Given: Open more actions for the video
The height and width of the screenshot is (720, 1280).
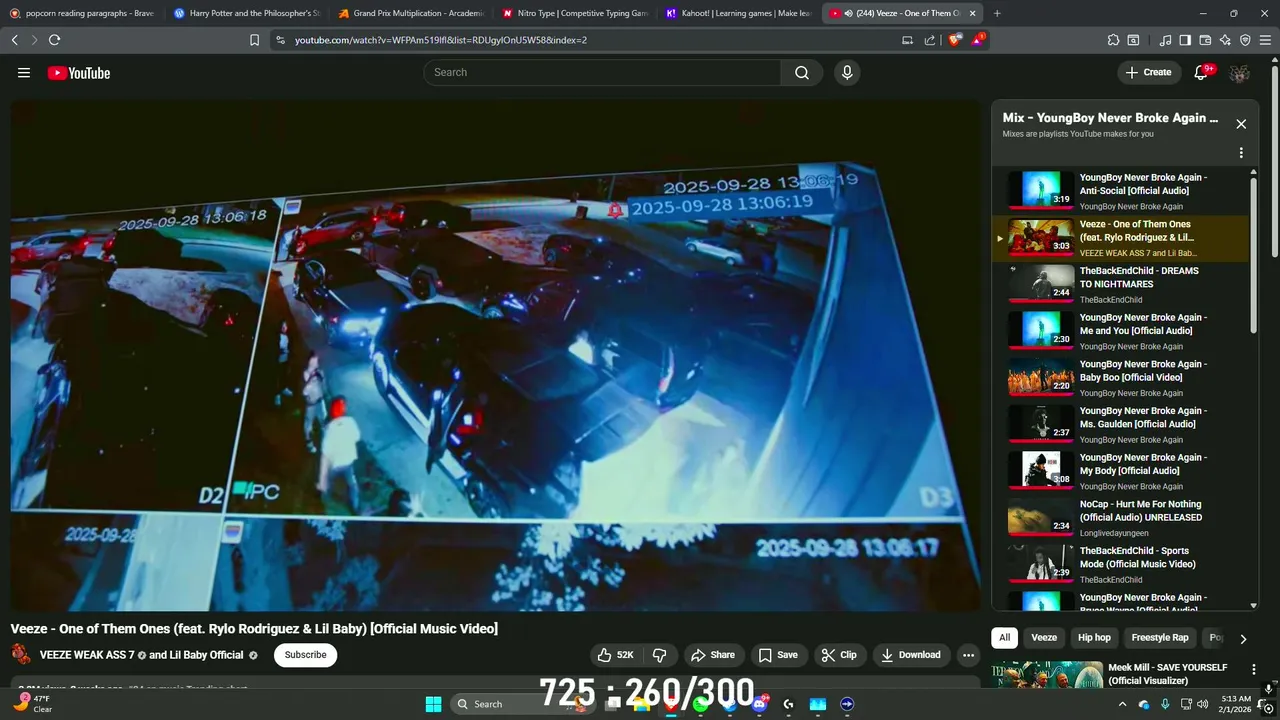Looking at the screenshot, I should (968, 655).
